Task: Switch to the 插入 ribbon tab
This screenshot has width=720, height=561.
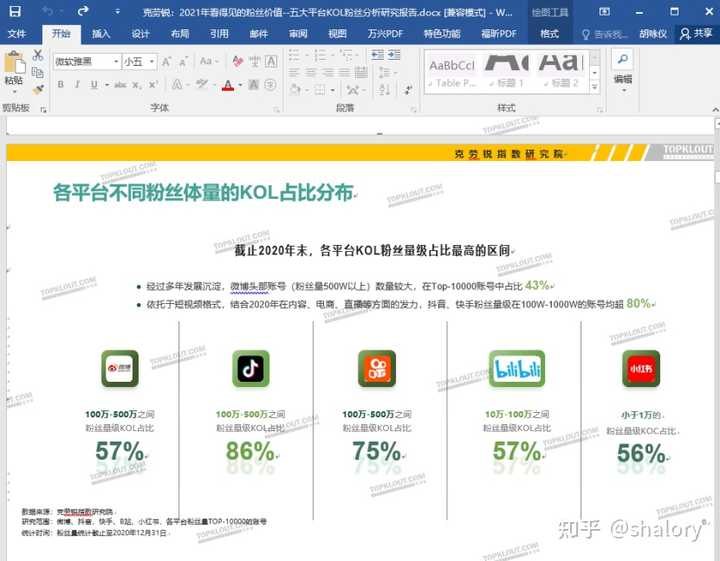Action: point(101,33)
